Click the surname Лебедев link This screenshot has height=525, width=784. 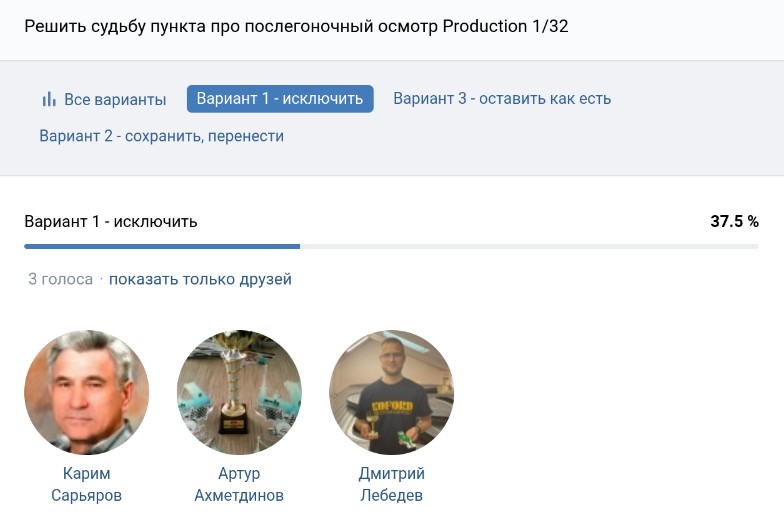391,495
